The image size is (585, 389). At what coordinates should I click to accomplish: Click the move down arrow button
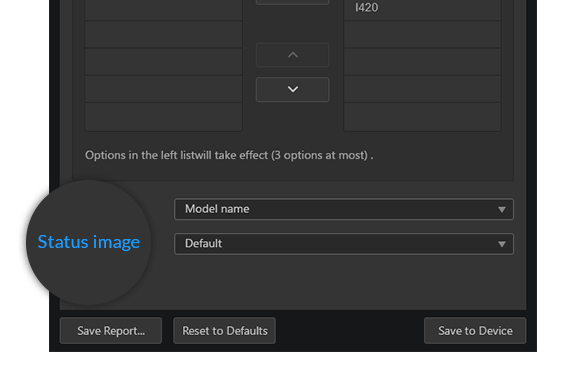[x=292, y=90]
